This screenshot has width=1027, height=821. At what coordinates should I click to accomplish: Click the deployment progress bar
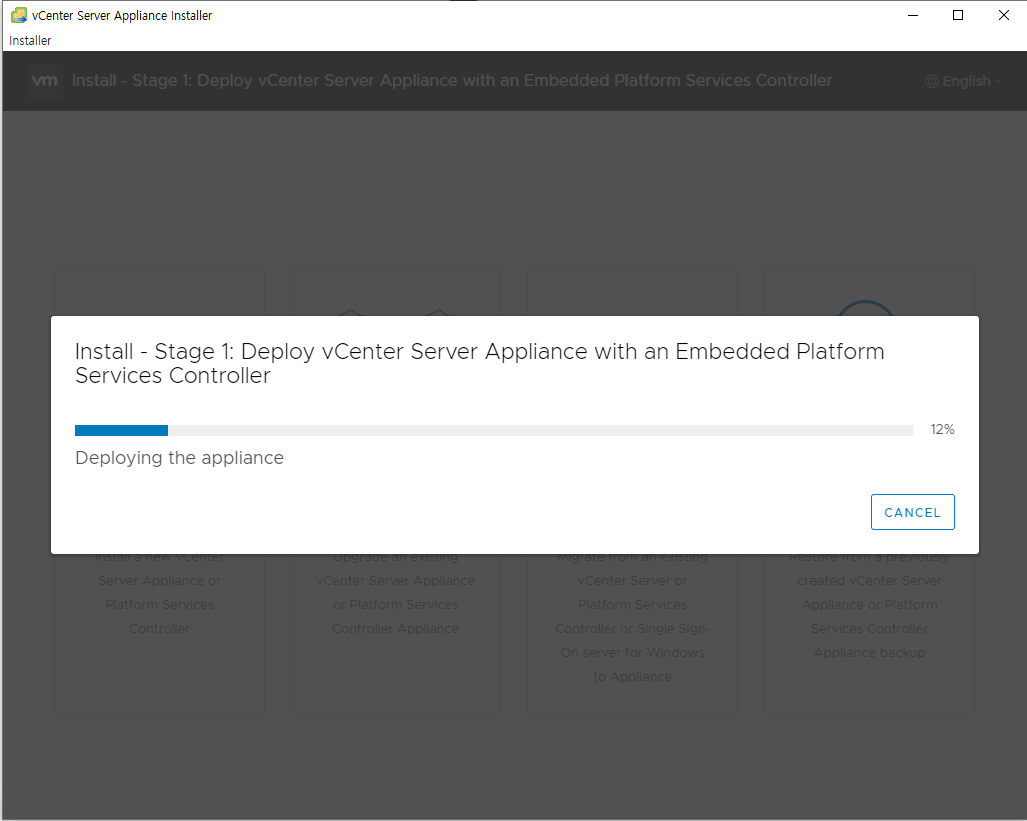pos(494,430)
